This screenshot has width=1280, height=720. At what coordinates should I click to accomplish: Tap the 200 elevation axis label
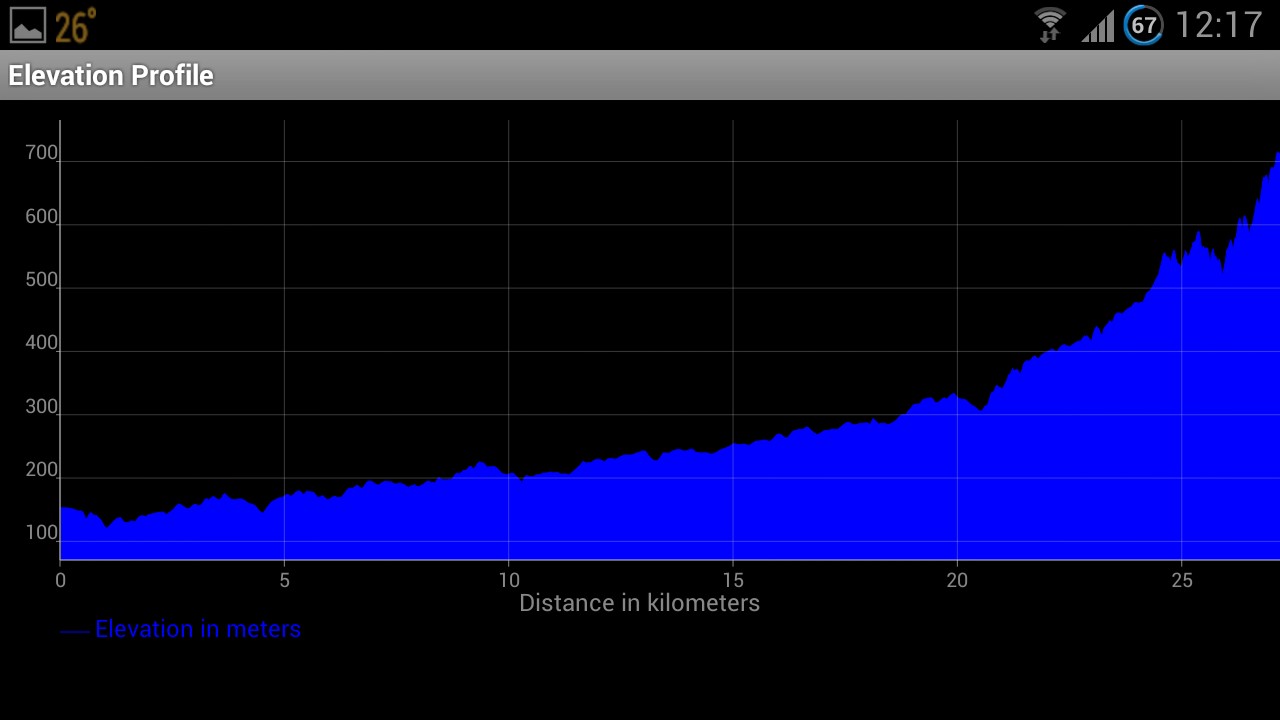pyautogui.click(x=42, y=470)
